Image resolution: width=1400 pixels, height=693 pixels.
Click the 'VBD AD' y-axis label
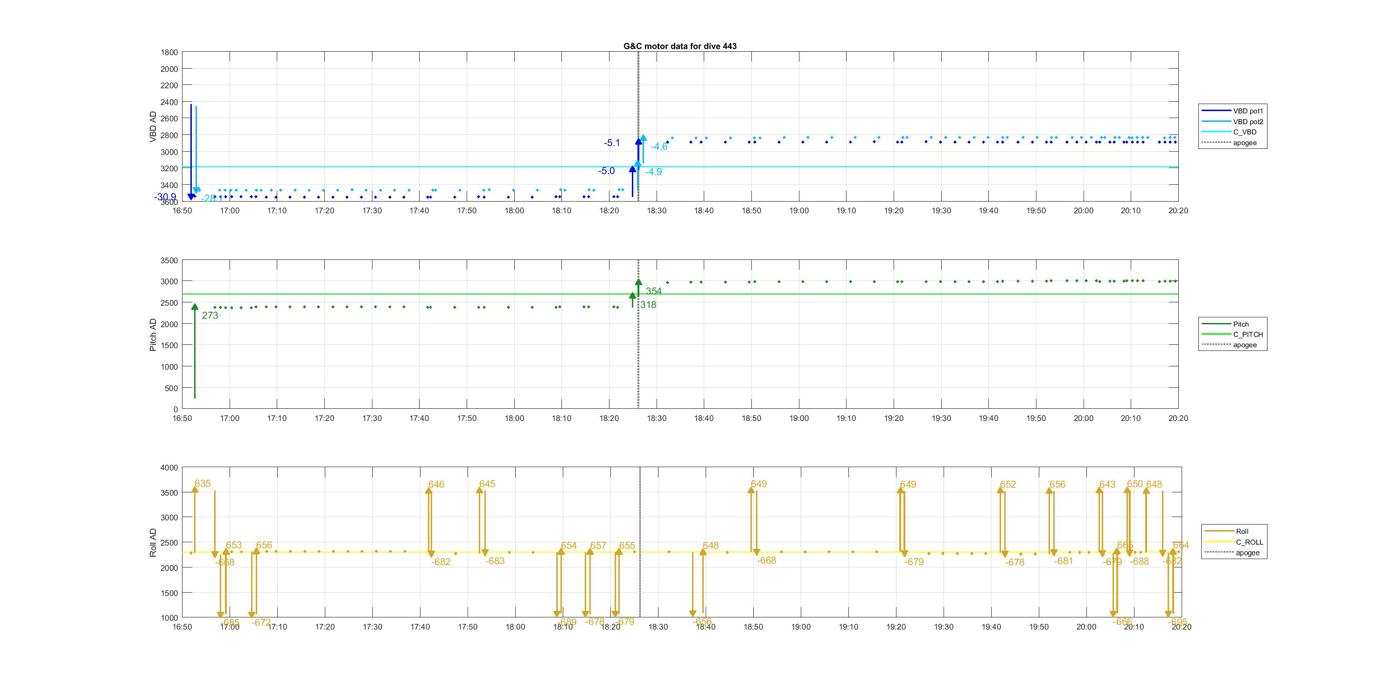(154, 126)
